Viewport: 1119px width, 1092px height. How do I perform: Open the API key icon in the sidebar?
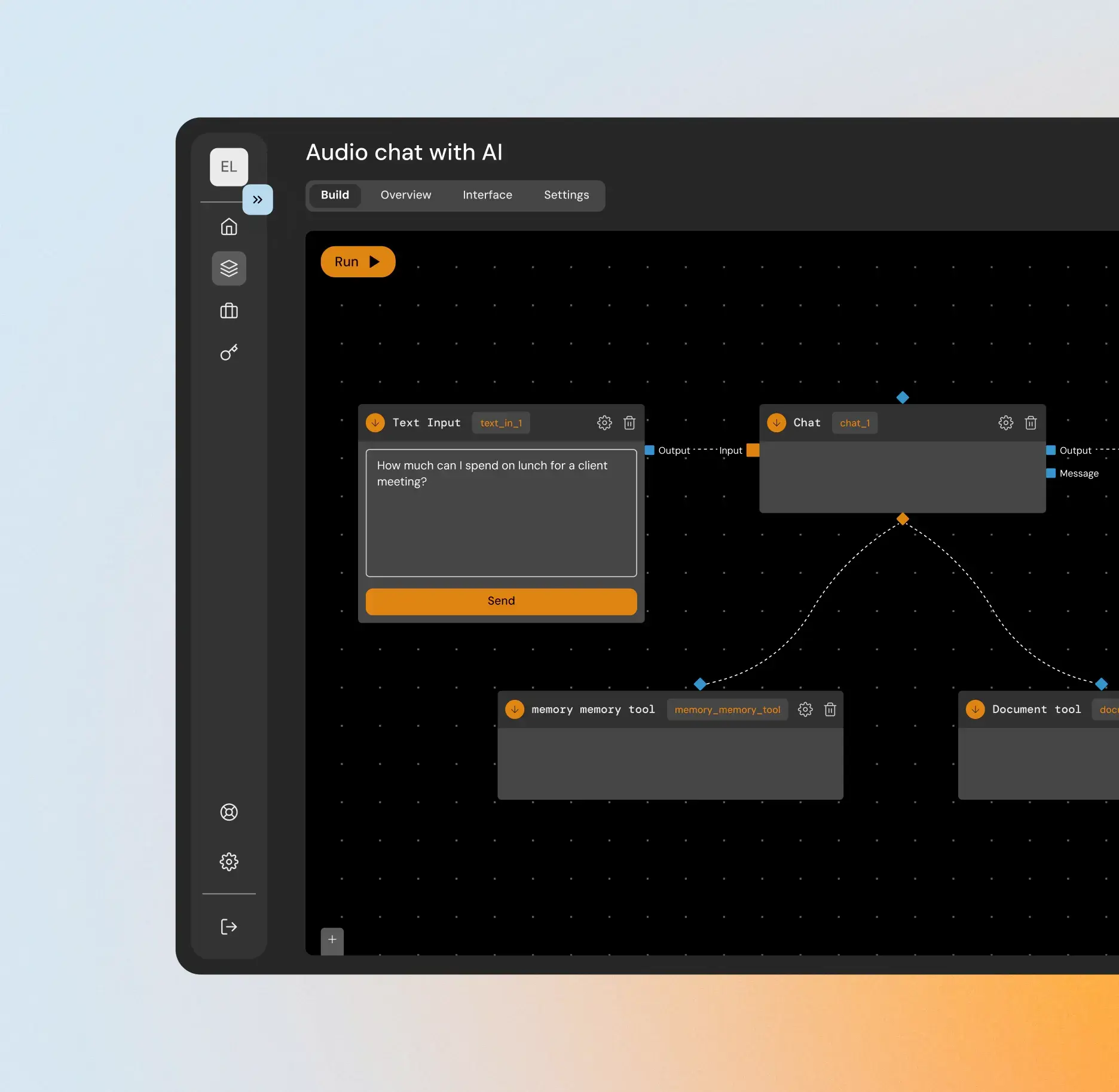pyautogui.click(x=229, y=353)
